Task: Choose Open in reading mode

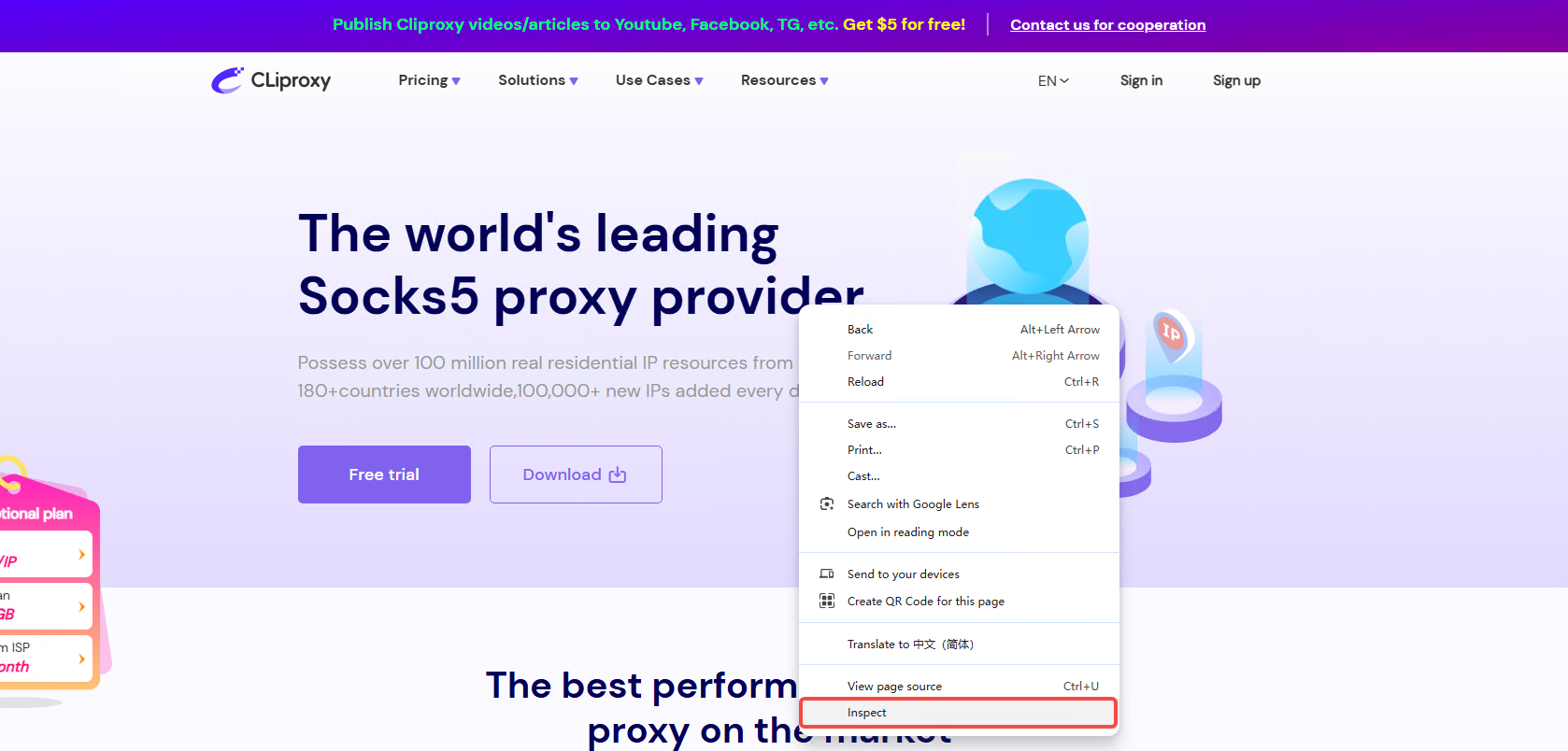Action: (x=959, y=532)
